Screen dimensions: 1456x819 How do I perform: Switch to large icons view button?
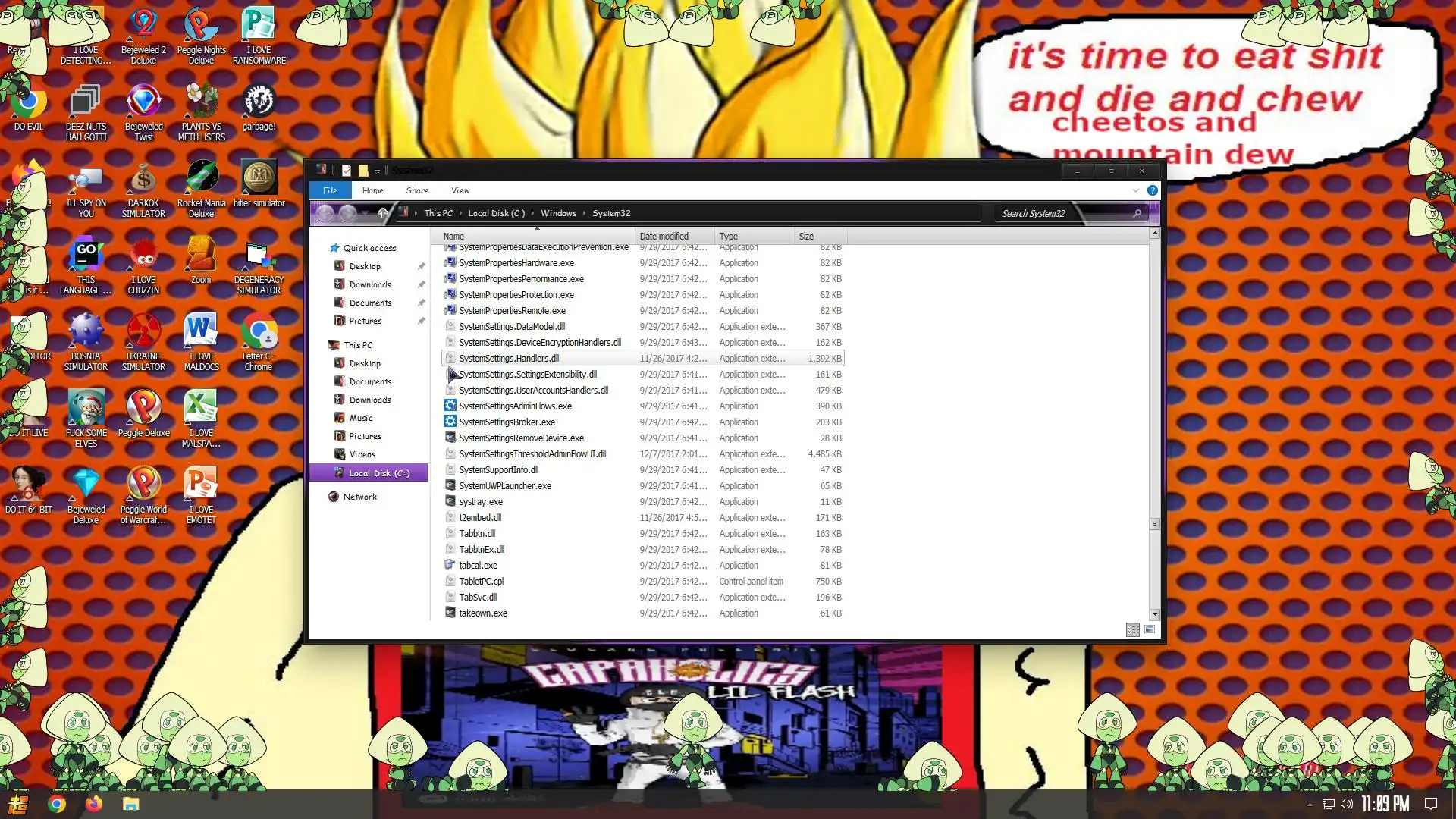click(x=1150, y=629)
